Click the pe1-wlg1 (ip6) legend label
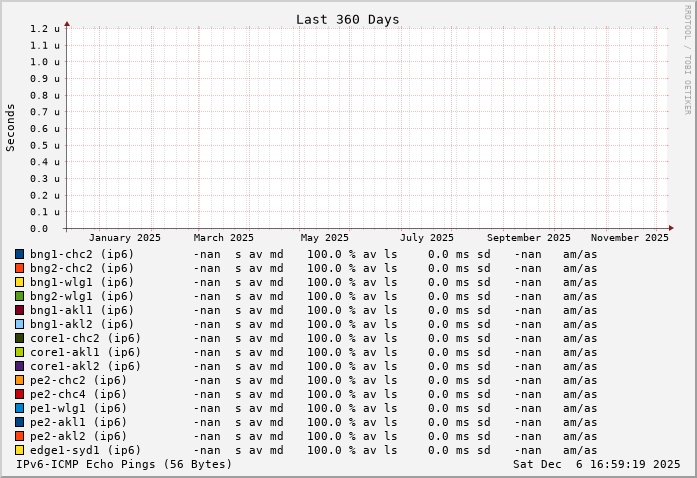697x478 pixels. click(x=78, y=408)
